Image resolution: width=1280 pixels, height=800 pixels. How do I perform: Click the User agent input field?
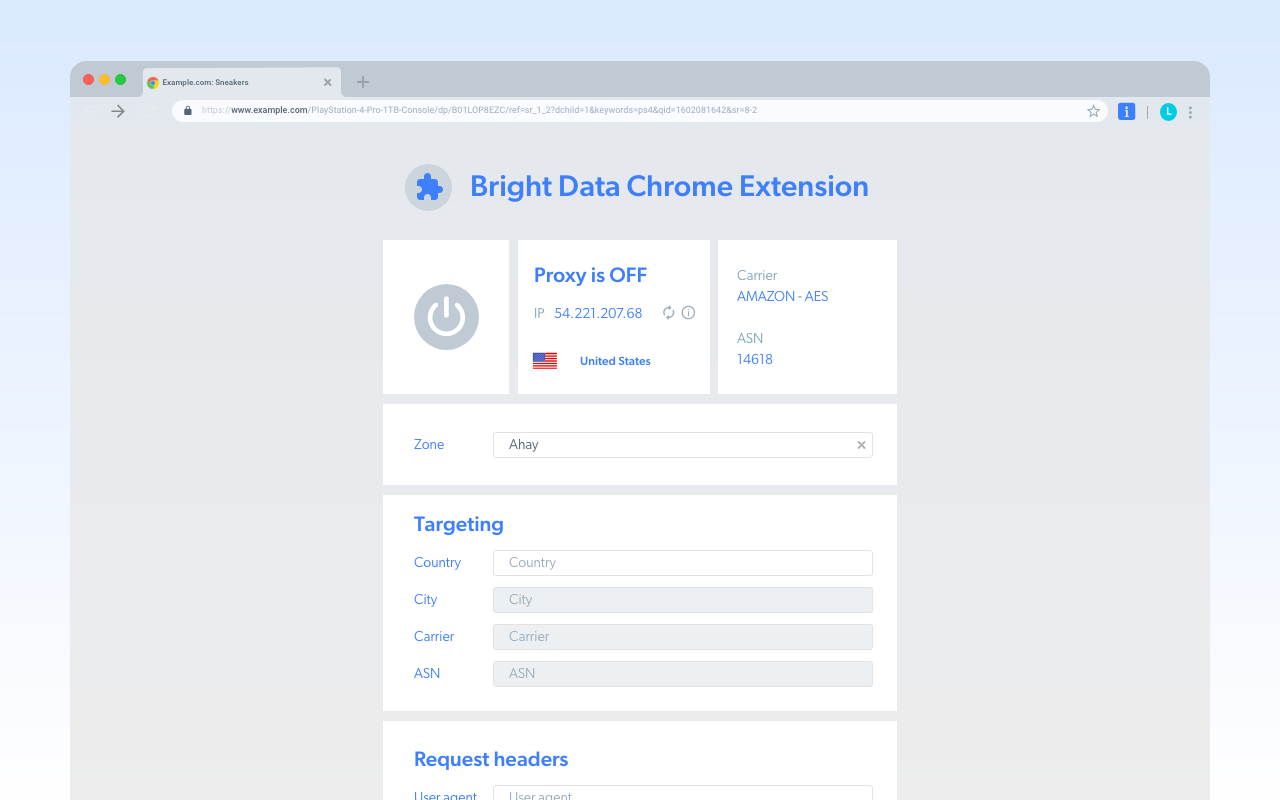683,795
